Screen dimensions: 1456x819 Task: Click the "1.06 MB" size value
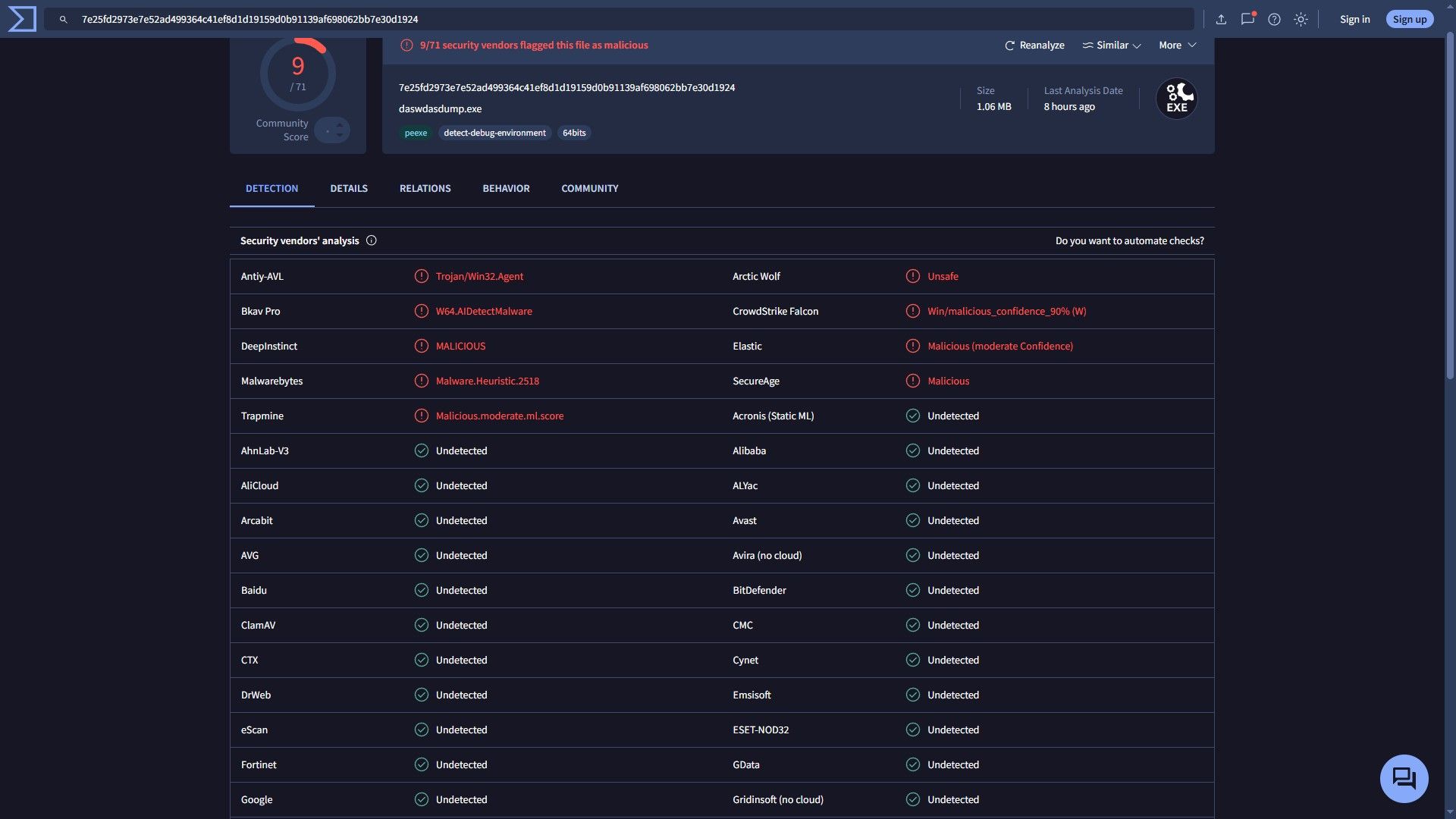coord(993,107)
